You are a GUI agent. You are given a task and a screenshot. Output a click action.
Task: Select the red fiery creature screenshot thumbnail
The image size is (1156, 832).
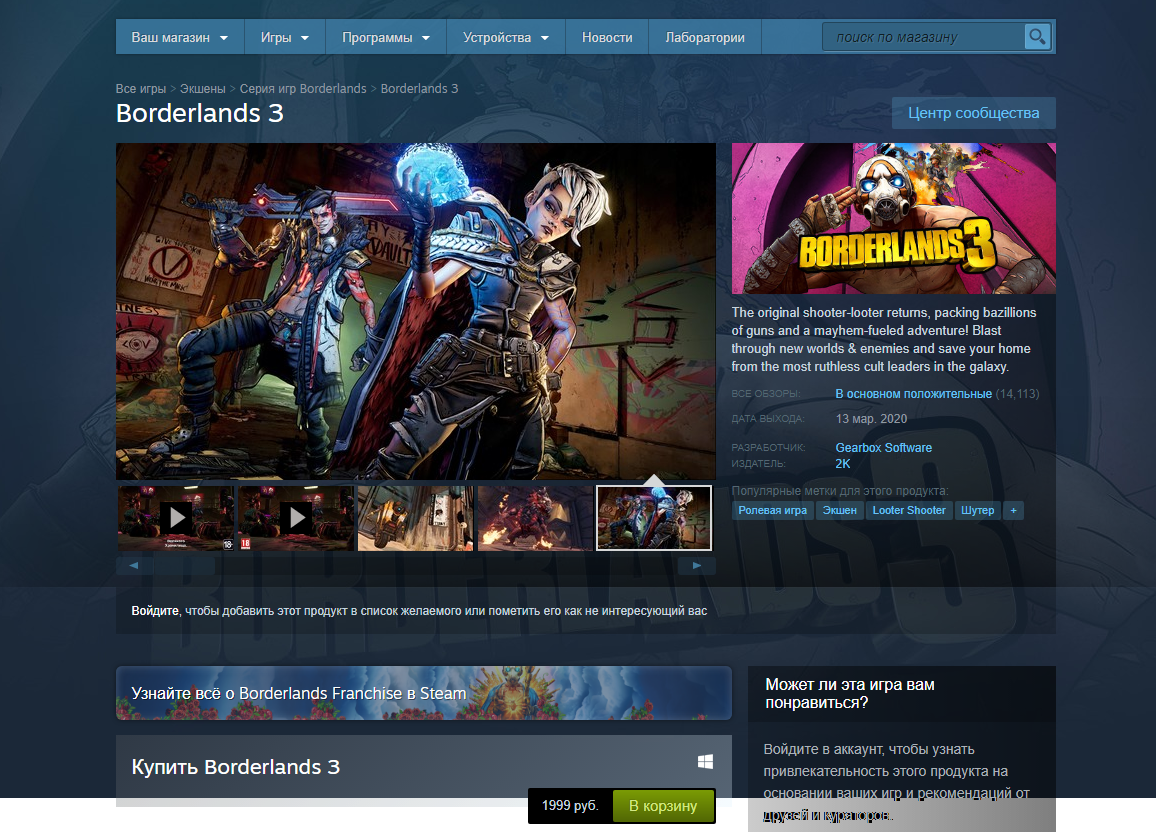tap(535, 517)
